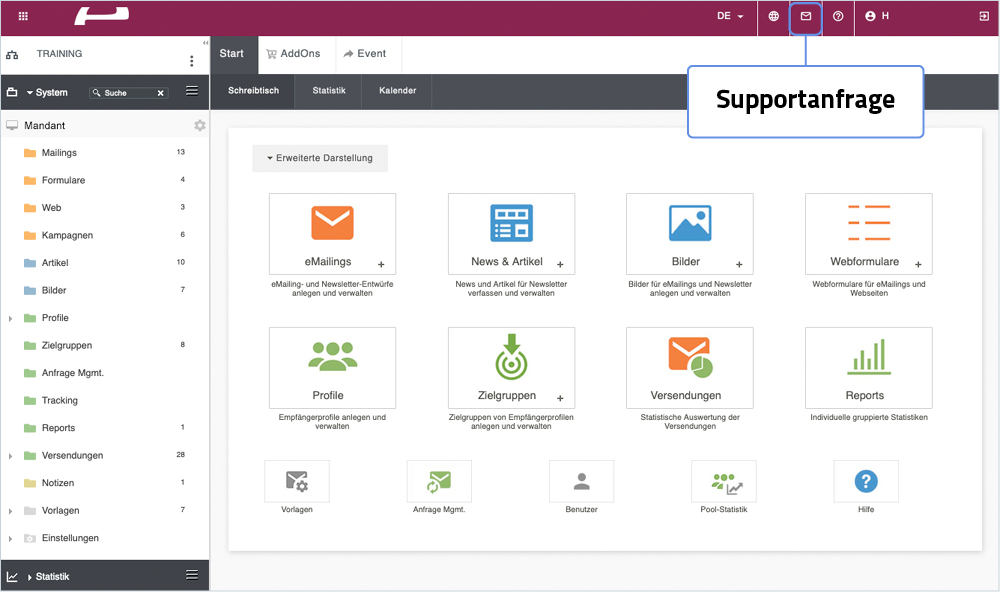Open the AddOns tab

[293, 54]
